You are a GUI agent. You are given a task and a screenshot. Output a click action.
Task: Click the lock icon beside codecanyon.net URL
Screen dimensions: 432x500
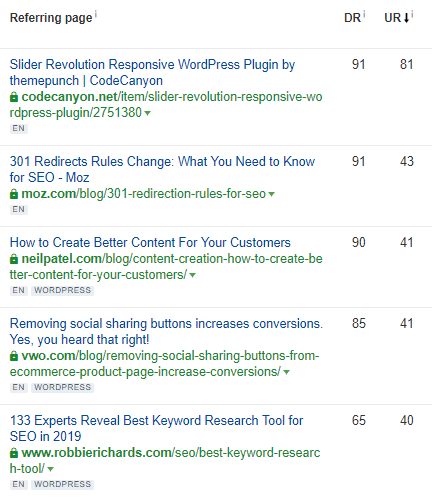(x=14, y=97)
